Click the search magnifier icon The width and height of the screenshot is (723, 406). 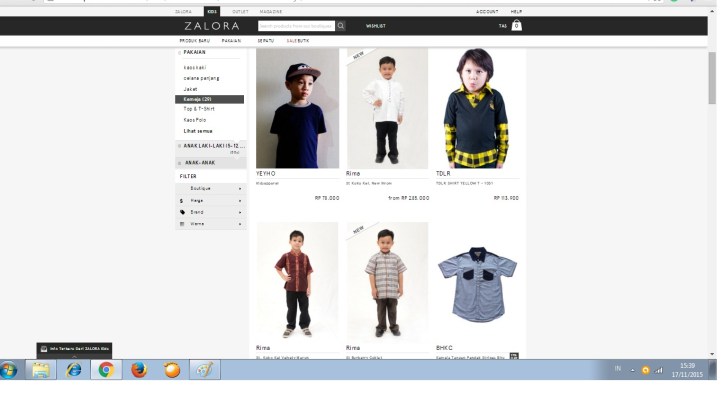tap(340, 26)
